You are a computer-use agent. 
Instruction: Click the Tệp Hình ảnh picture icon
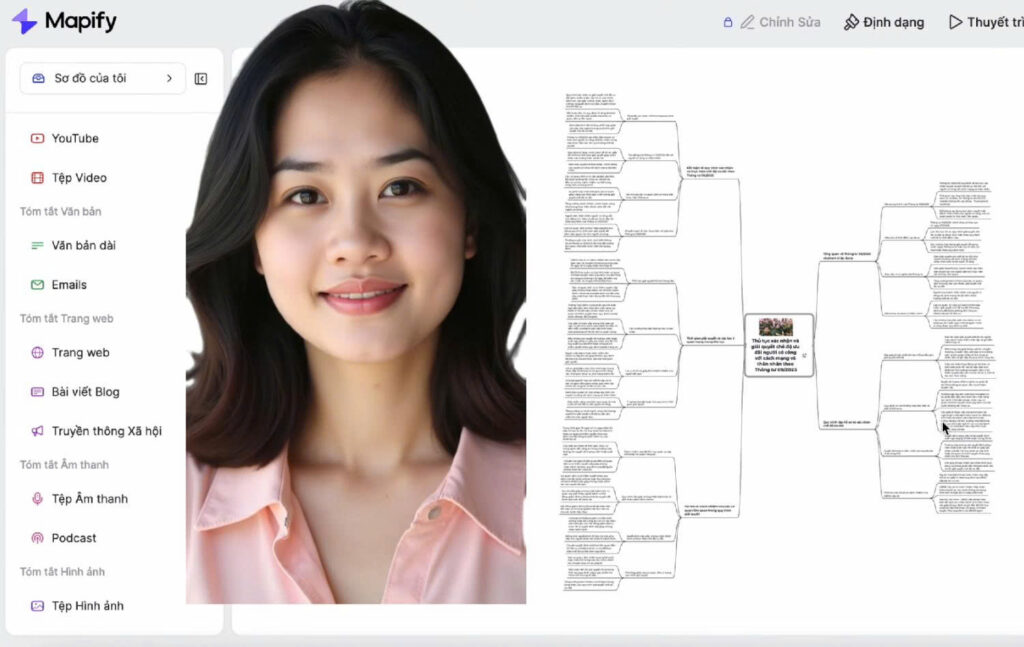tap(37, 606)
